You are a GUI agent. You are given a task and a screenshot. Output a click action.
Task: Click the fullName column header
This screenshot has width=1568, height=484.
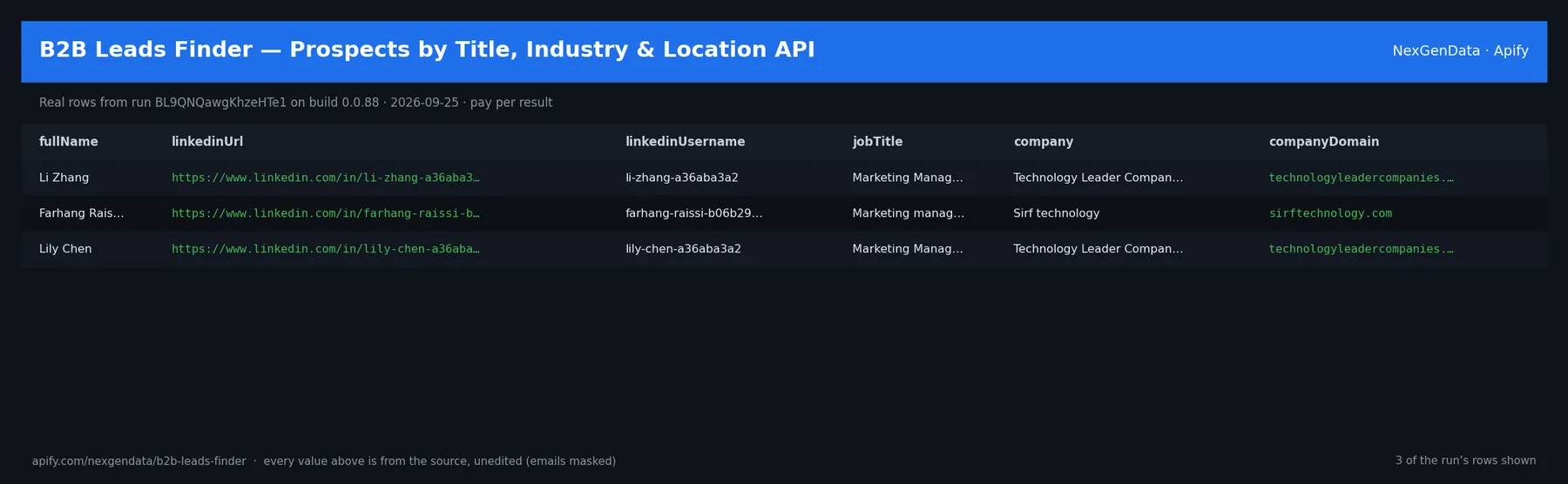coord(68,142)
